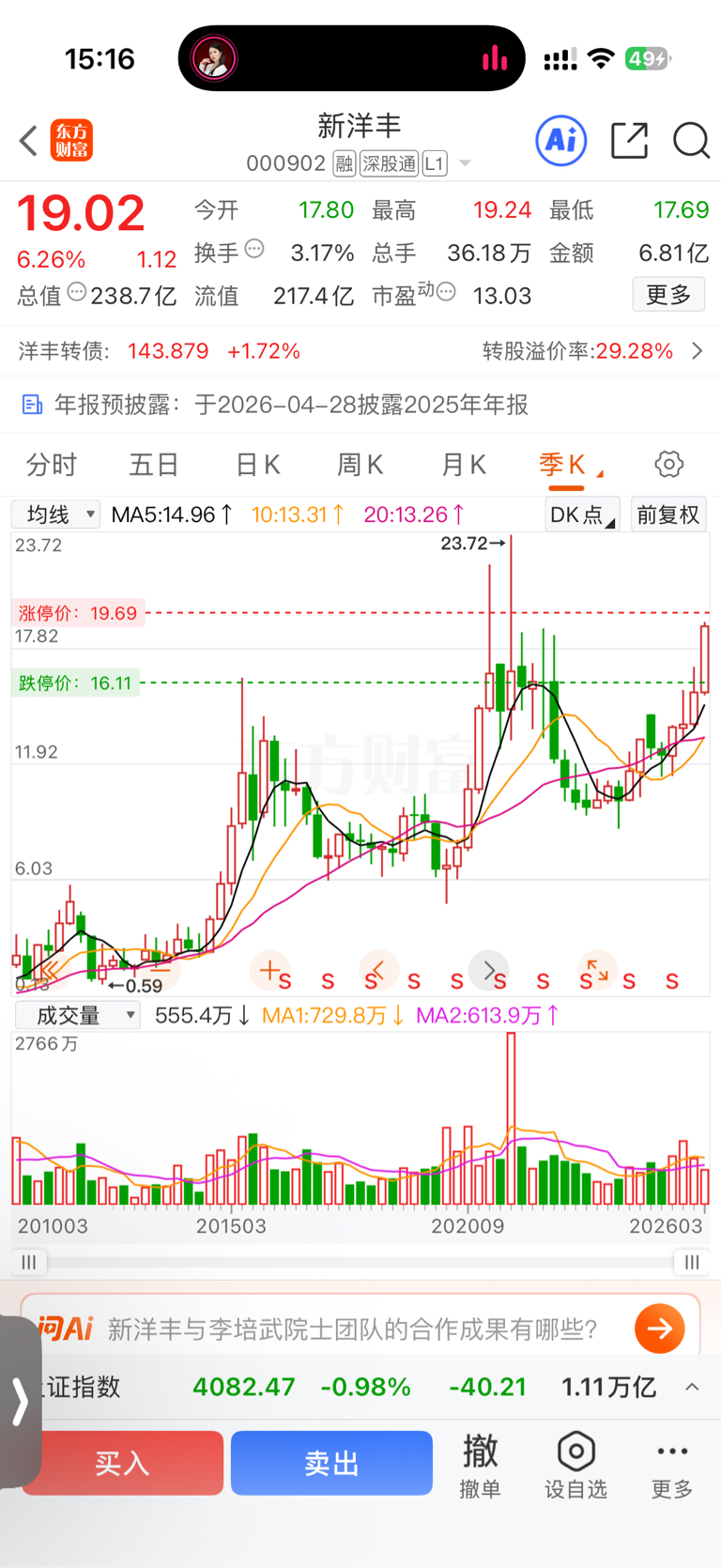Viewport: 721px width, 1568px height.
Task: Tap the 撤单 cancel order button
Action: pos(480,1465)
